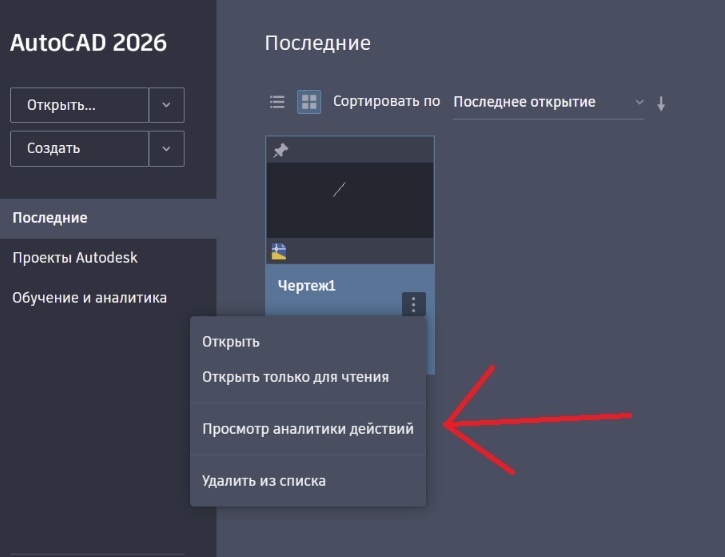725x557 pixels.
Task: Click the Открыть... button
Action: click(79, 105)
